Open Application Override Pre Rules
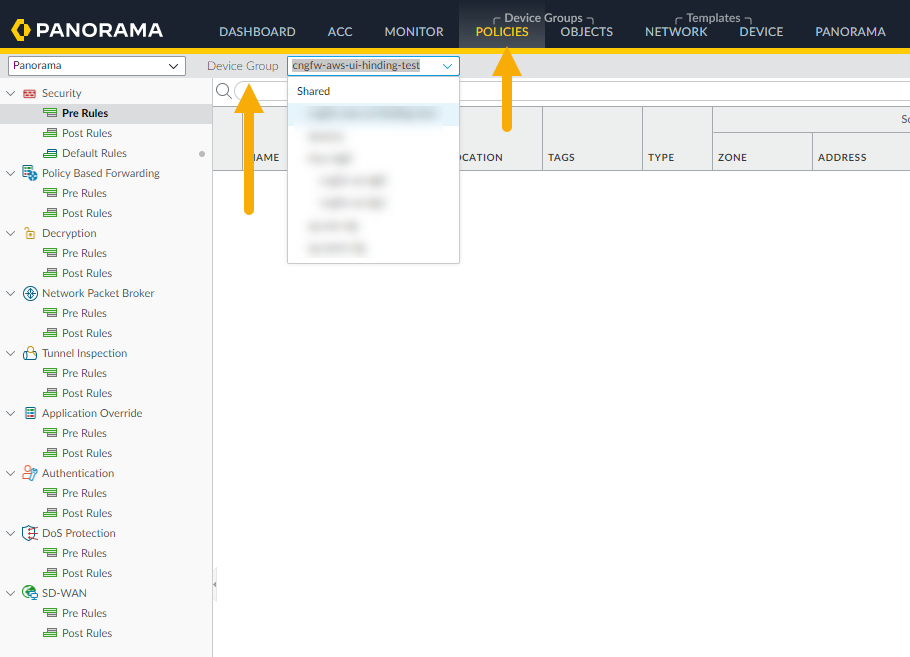 coord(84,434)
